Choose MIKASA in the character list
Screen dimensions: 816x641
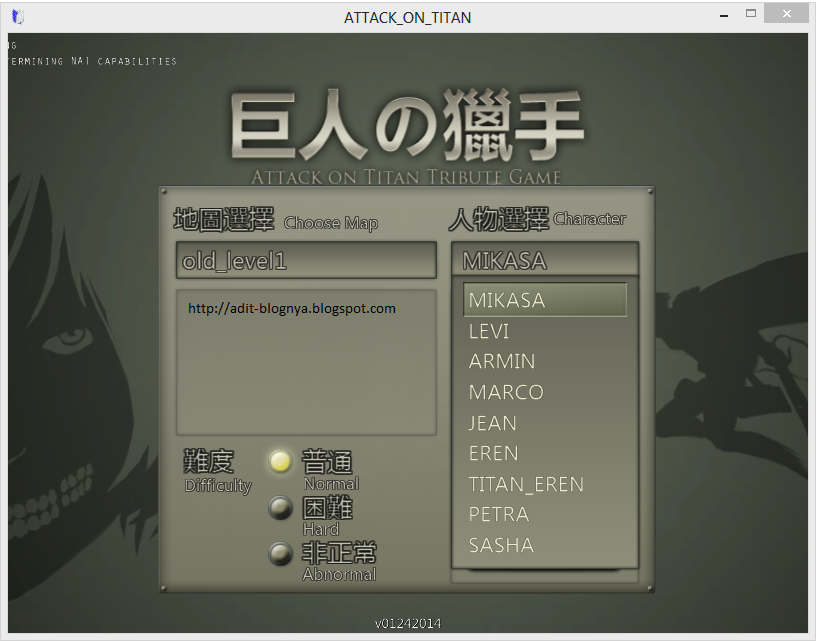pos(545,300)
